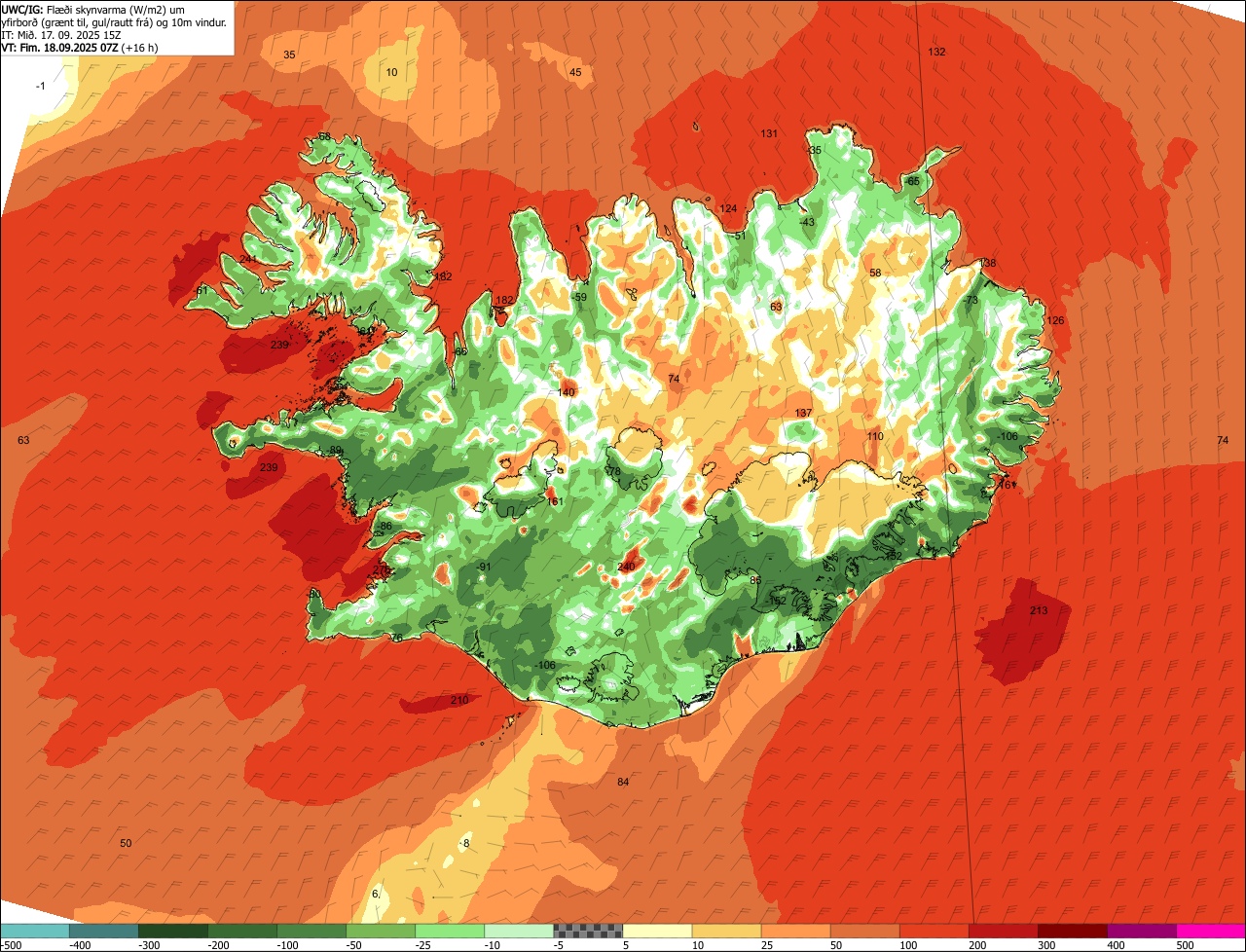Click the map value '124' on the map
Screen dimensions: 1246x952
[728, 208]
